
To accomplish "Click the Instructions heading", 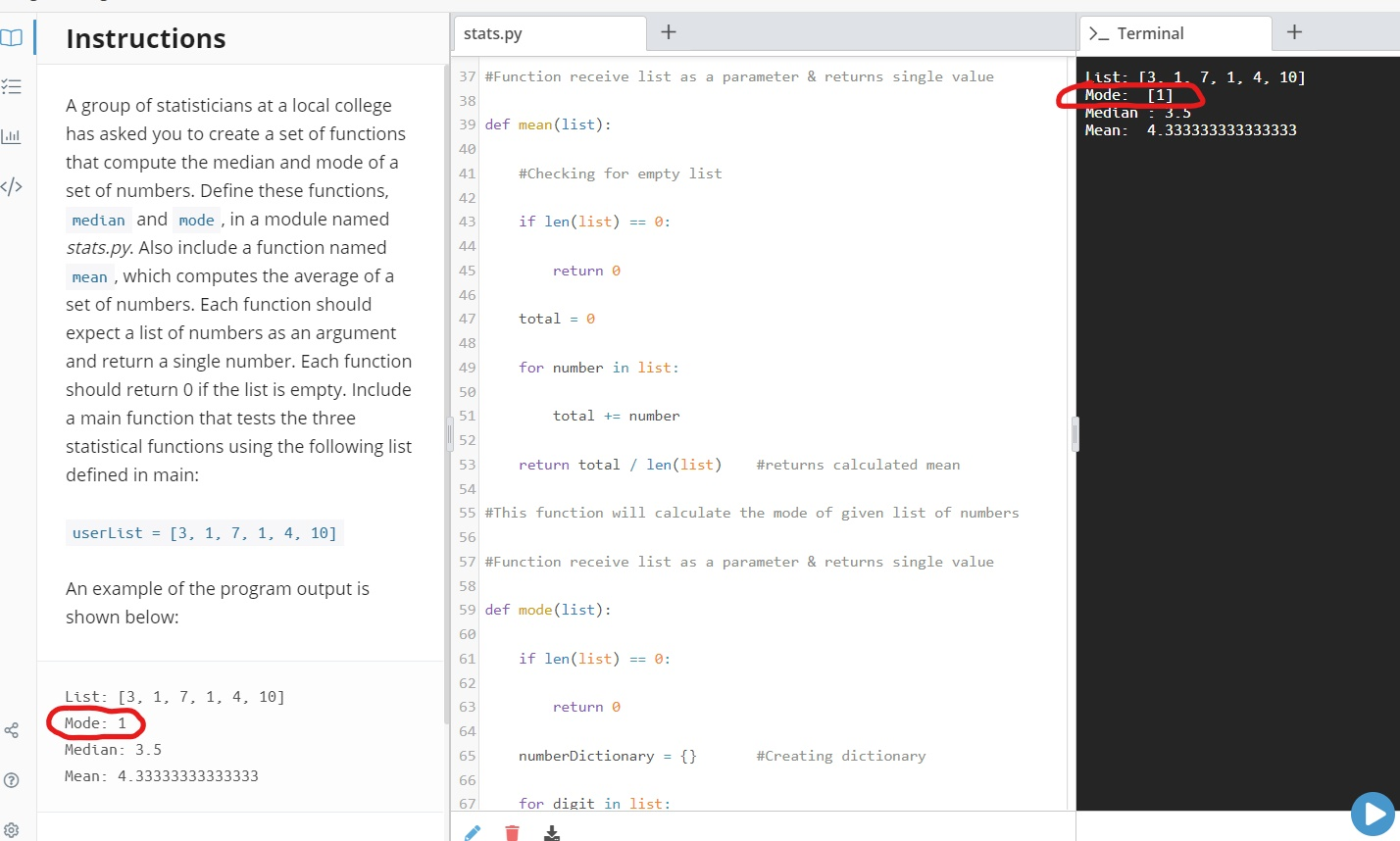I will tap(146, 38).
